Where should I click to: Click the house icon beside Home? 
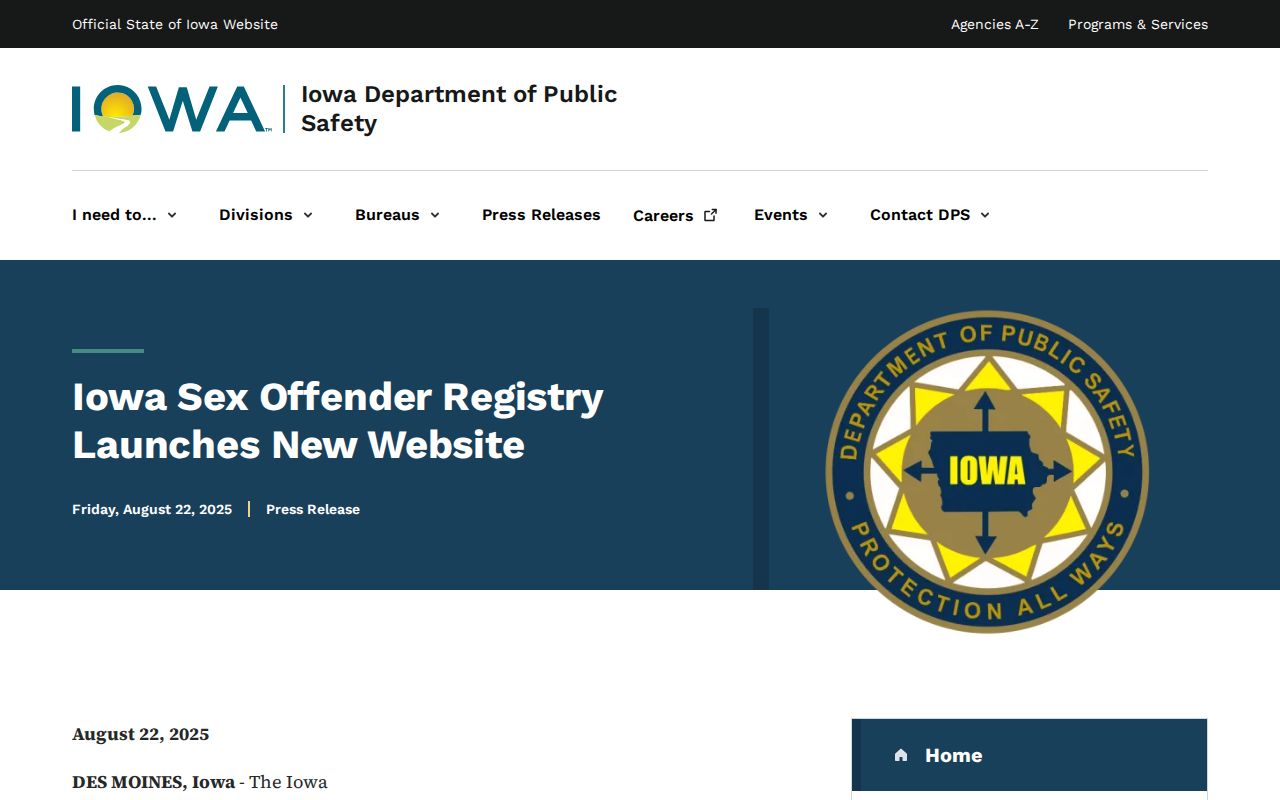coord(901,755)
